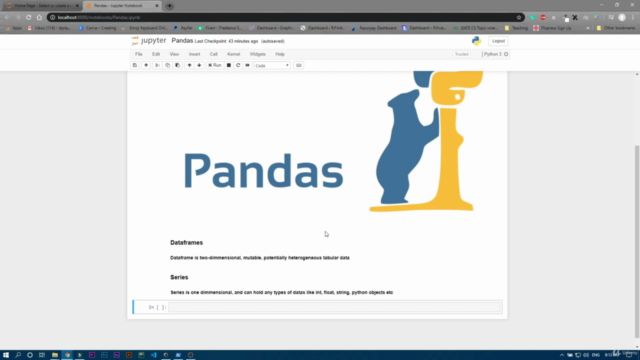The height and width of the screenshot is (360, 640).
Task: Select the Pandas - Jupyter Notebook tab
Action: click(x=122, y=6)
